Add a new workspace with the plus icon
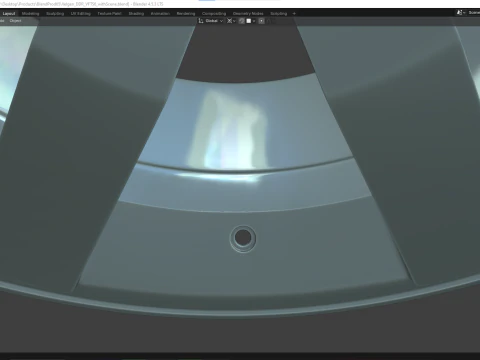The height and width of the screenshot is (360, 480). click(x=294, y=14)
